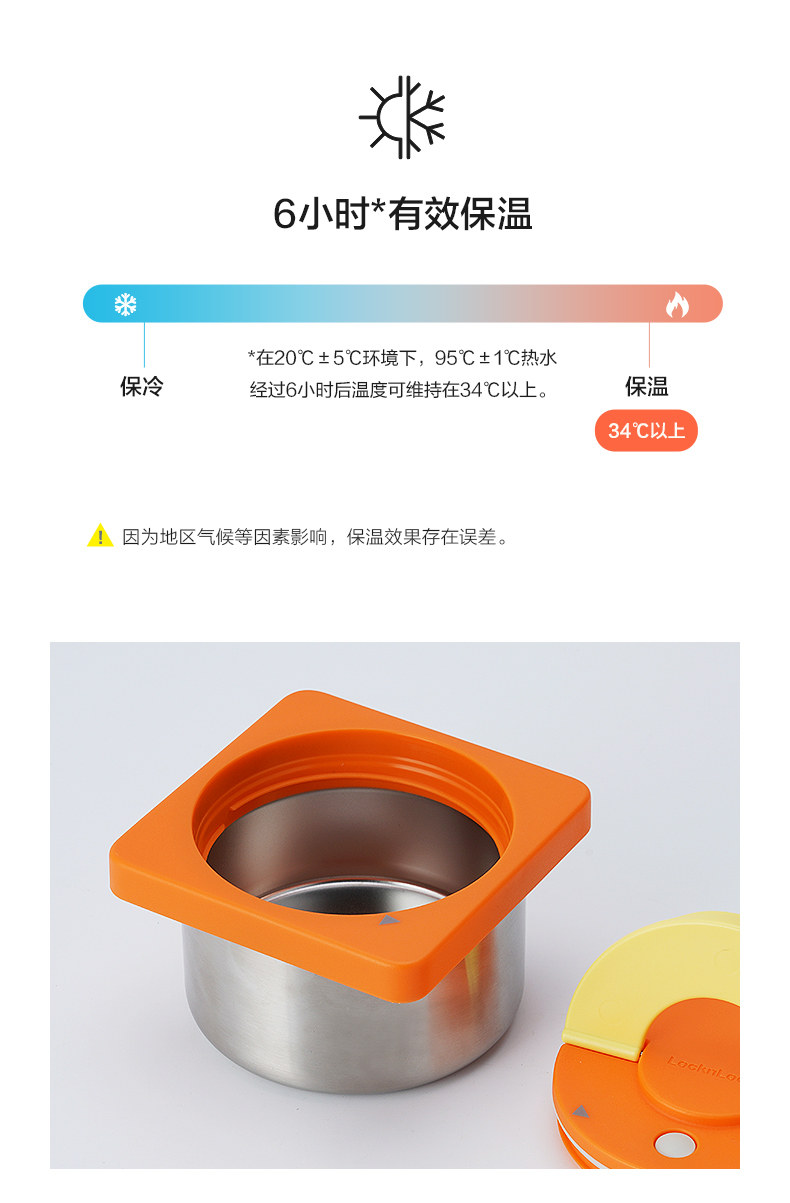Click the white snowflake icon on the gradient bar
790x1203 pixels.
(x=126, y=304)
